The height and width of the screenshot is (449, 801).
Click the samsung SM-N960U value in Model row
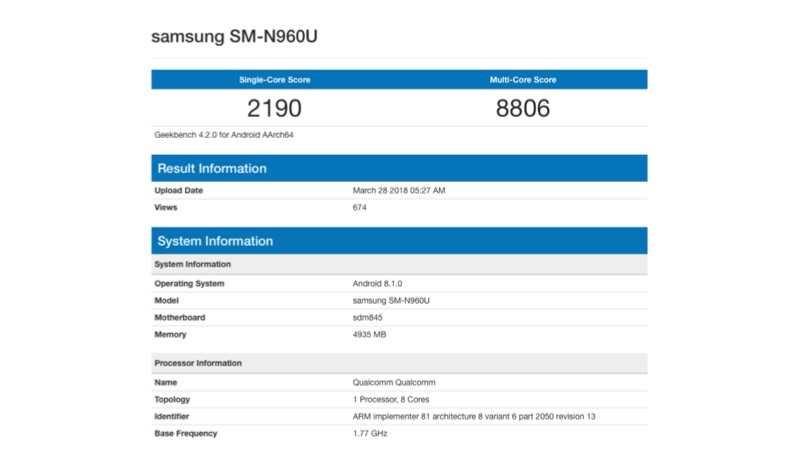391,301
